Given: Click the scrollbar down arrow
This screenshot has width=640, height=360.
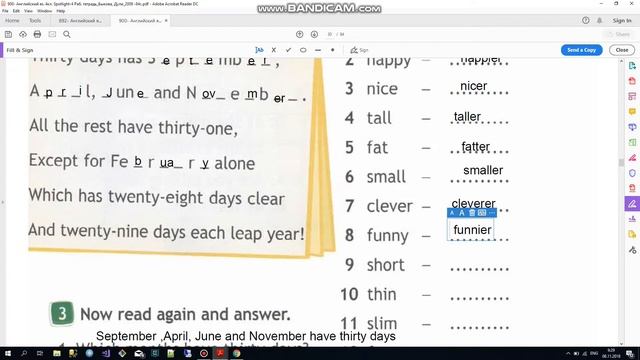Looking at the screenshot, I should (x=621, y=344).
